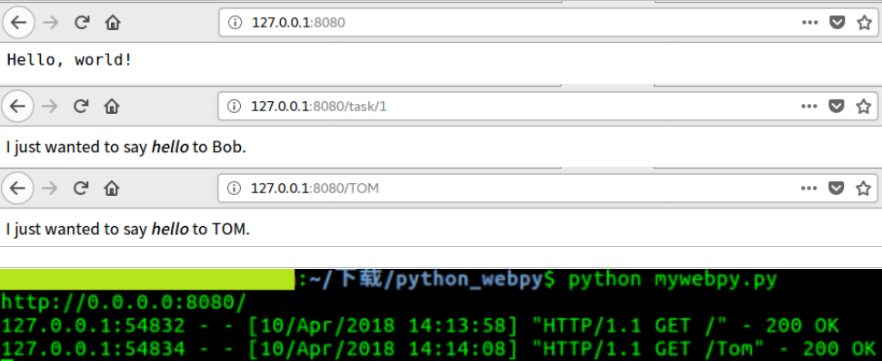Viewport: 882px width, 361px height.
Task: Open home page from the 127.0.0.1:8080 root window
Action: point(113,22)
